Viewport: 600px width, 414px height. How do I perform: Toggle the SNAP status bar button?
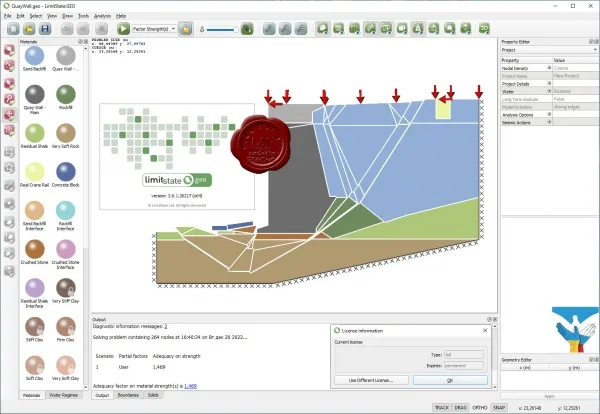tap(499, 407)
